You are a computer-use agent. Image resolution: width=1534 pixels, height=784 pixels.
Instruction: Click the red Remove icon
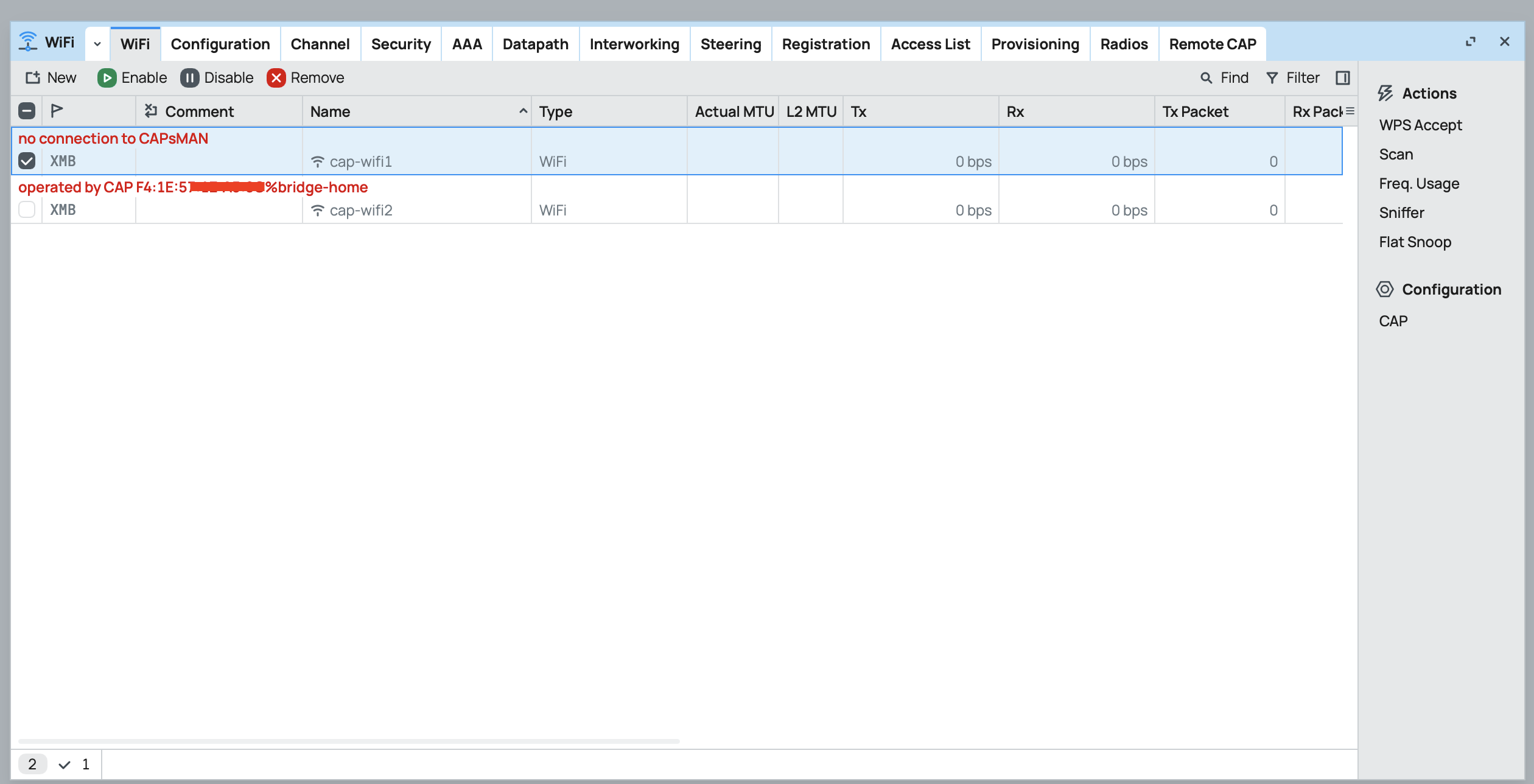coord(276,78)
